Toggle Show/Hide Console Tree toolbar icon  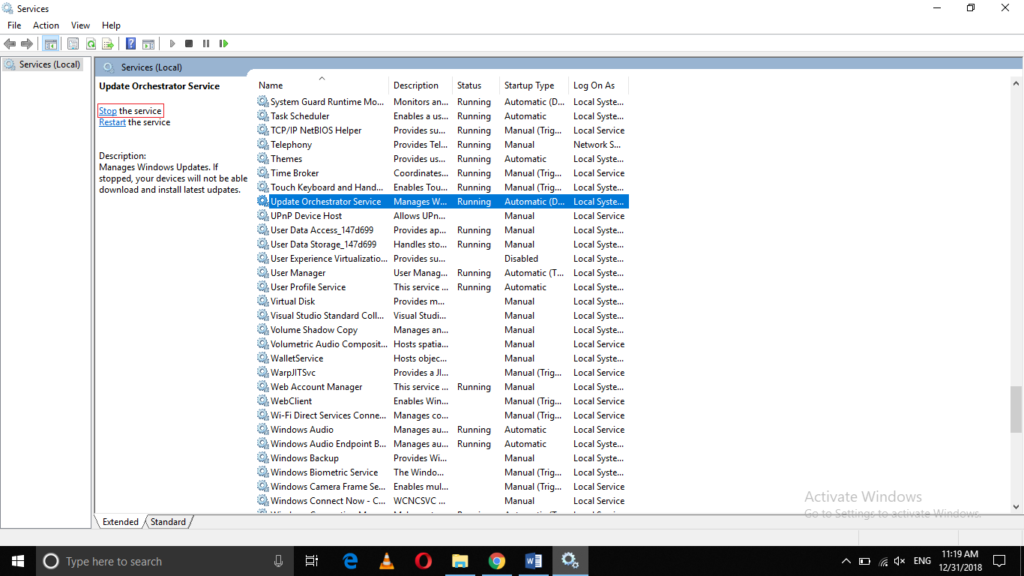tap(50, 44)
